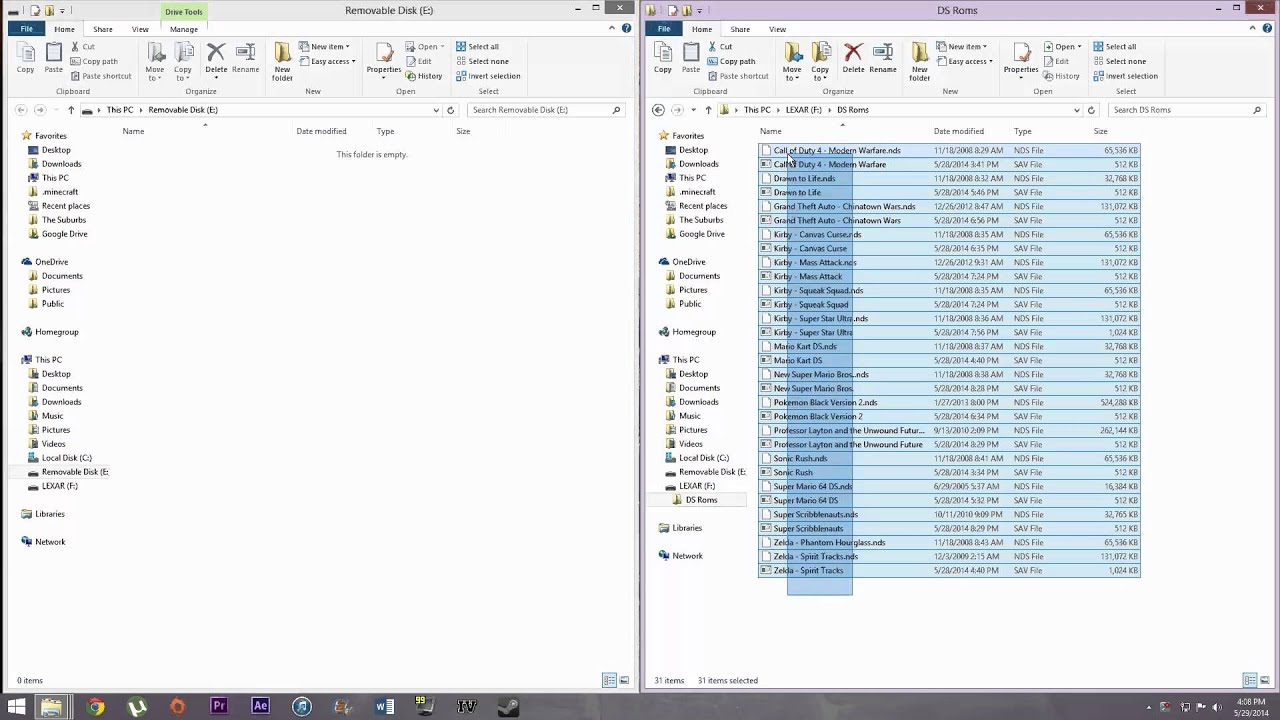This screenshot has width=1280, height=720.
Task: Open View tab in DS Roms window
Action: click(x=777, y=29)
